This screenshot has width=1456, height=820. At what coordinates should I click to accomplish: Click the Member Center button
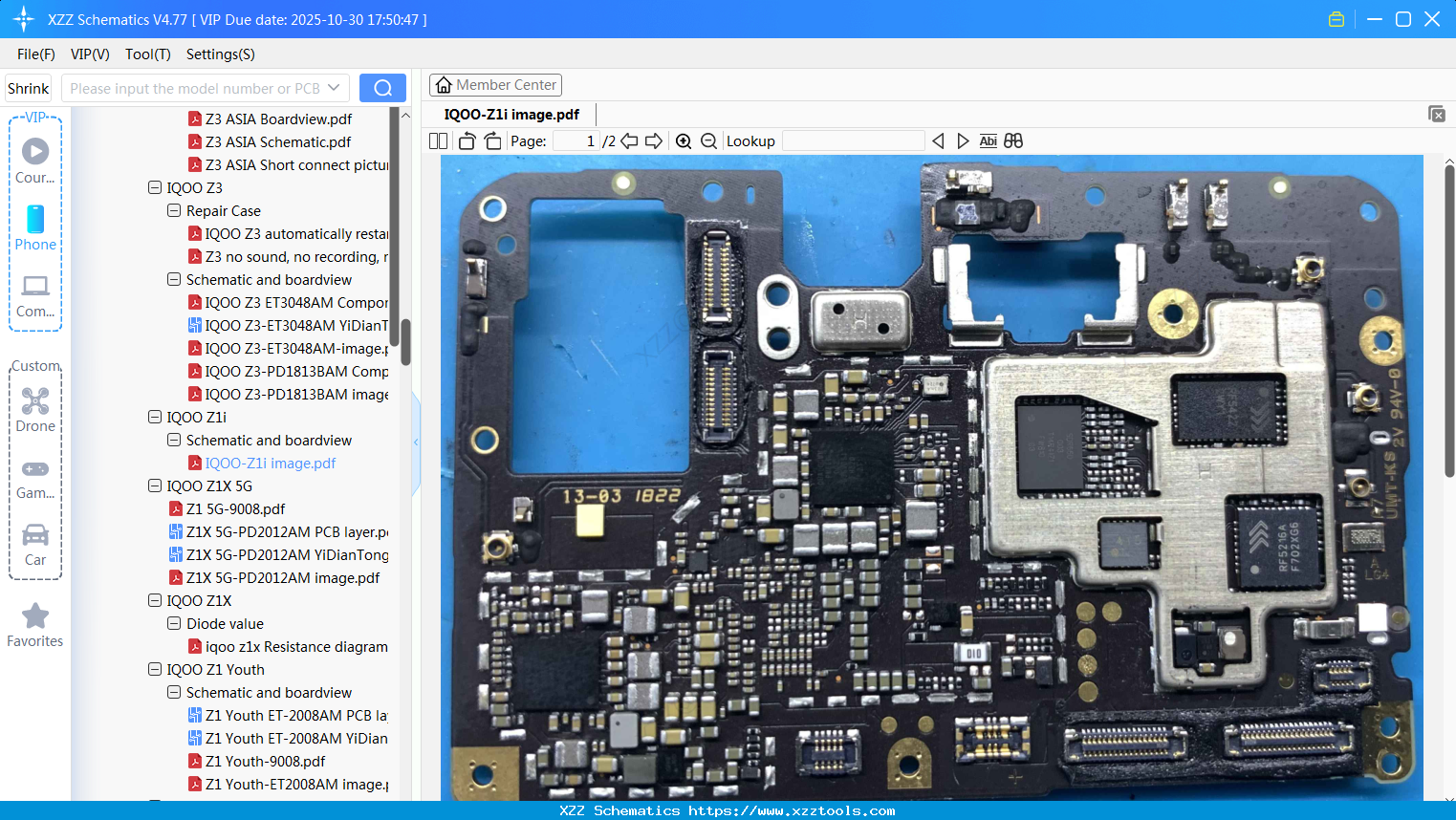[x=495, y=85]
